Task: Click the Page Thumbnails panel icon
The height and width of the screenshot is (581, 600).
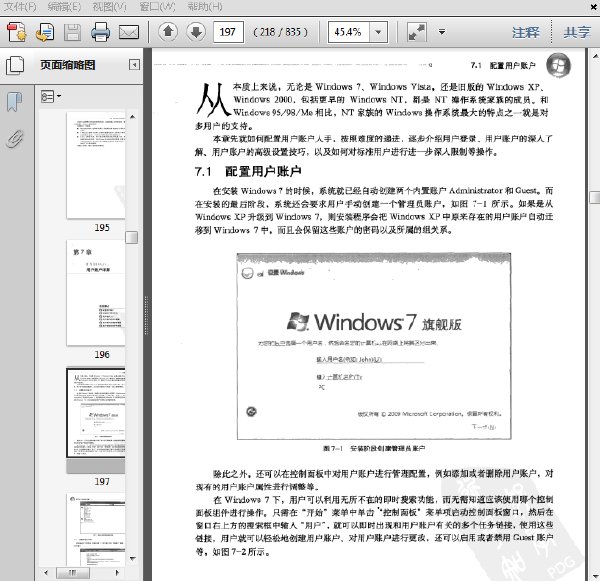Action: coord(15,65)
